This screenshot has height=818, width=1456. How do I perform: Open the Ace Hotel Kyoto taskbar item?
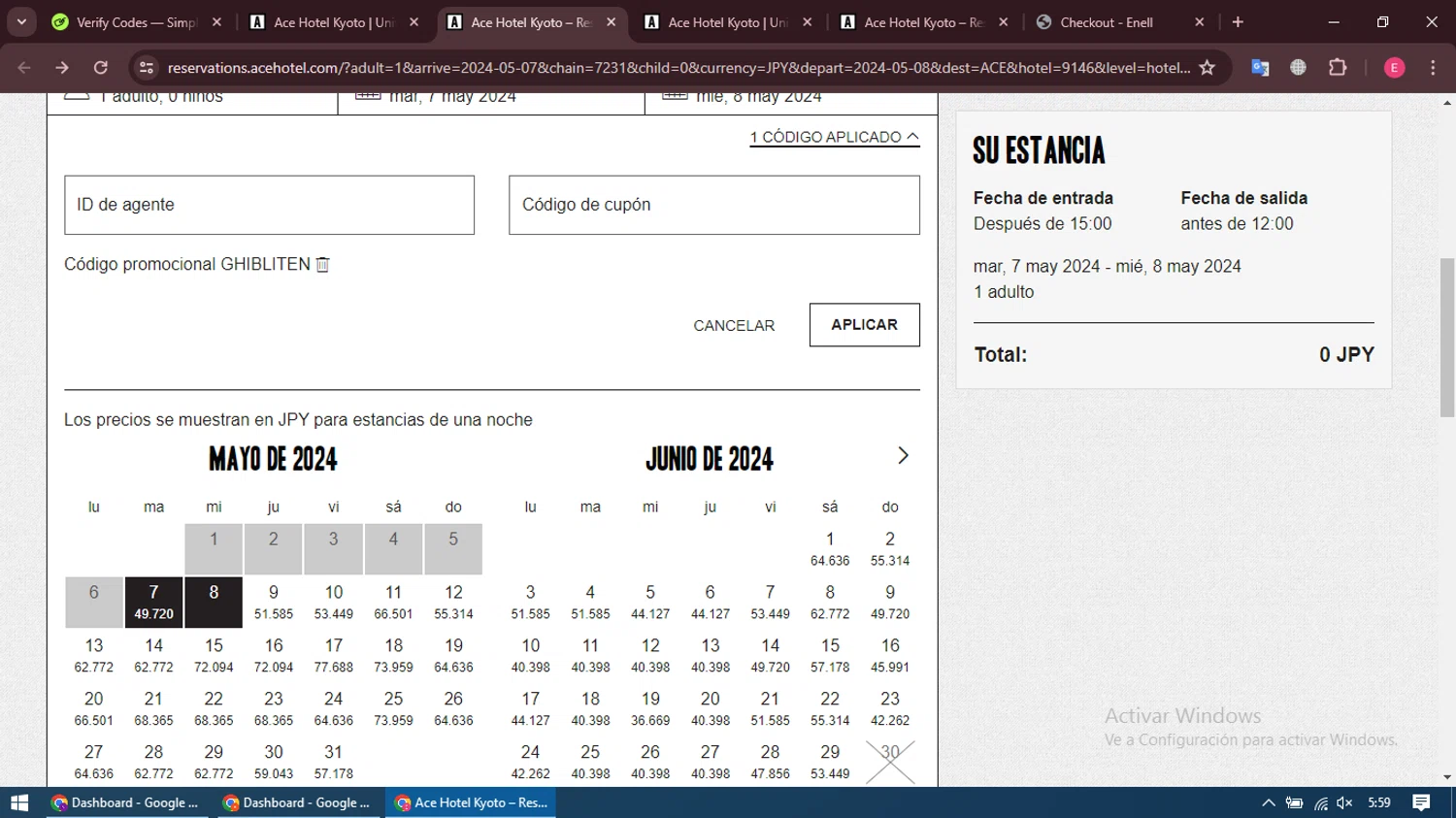click(473, 802)
